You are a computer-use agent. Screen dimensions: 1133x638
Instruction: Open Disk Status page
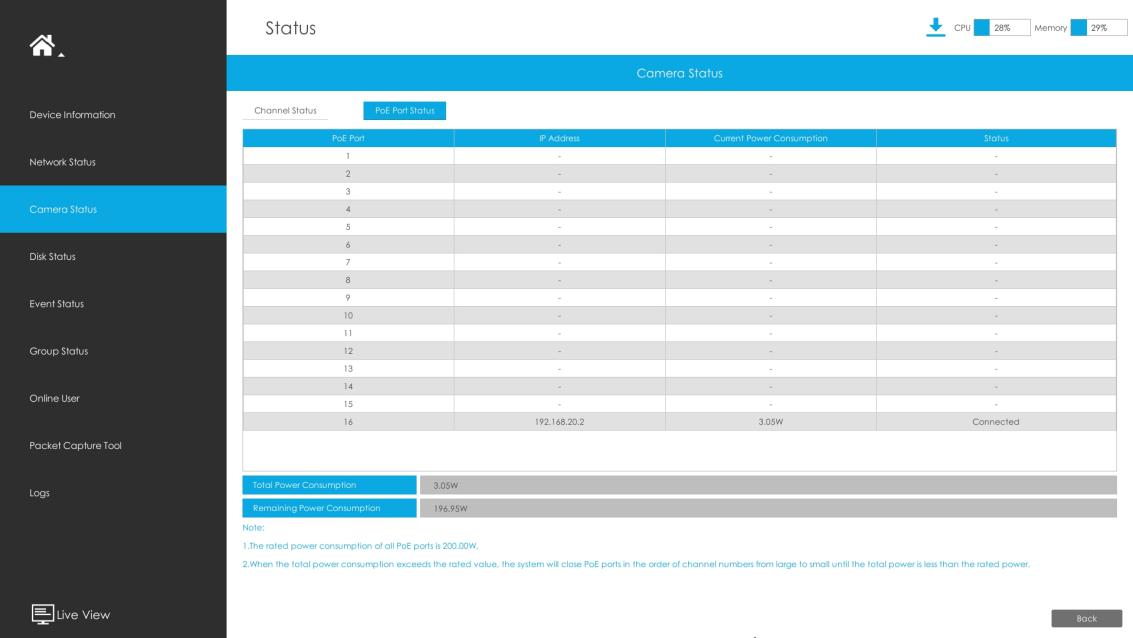pos(52,257)
